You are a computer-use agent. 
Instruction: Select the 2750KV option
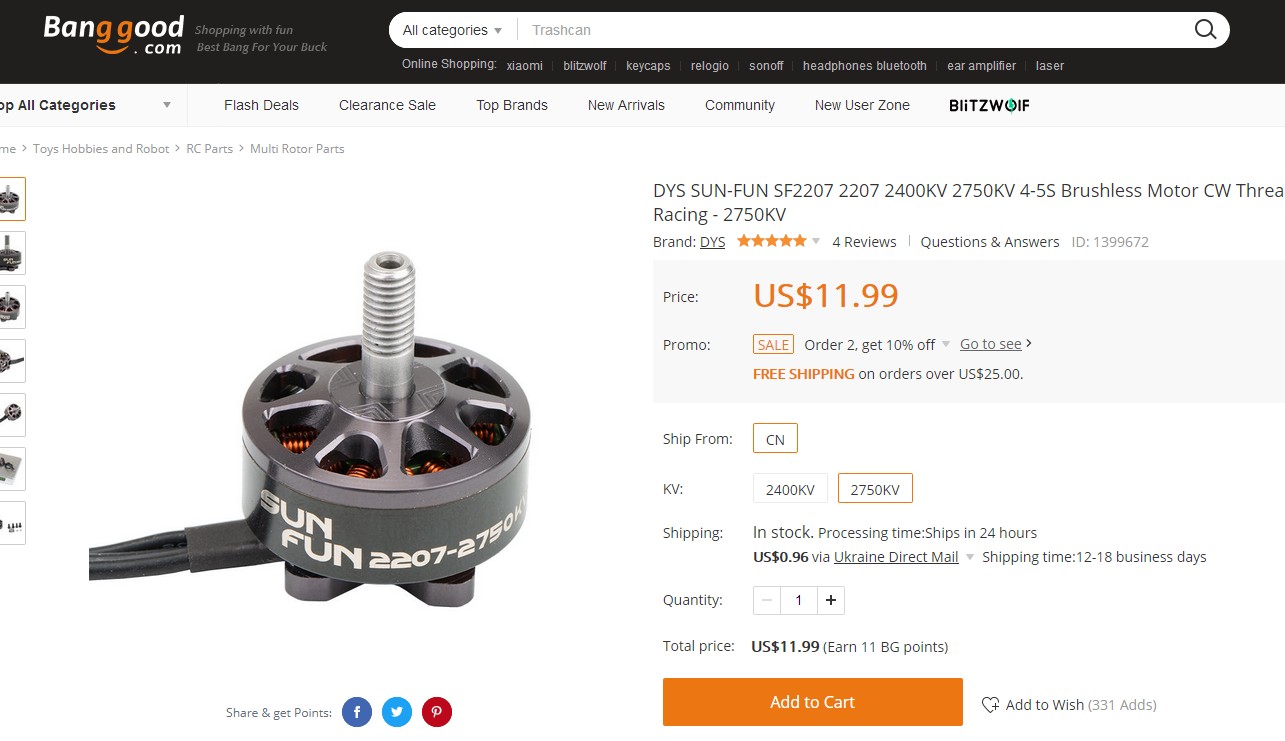[875, 489]
